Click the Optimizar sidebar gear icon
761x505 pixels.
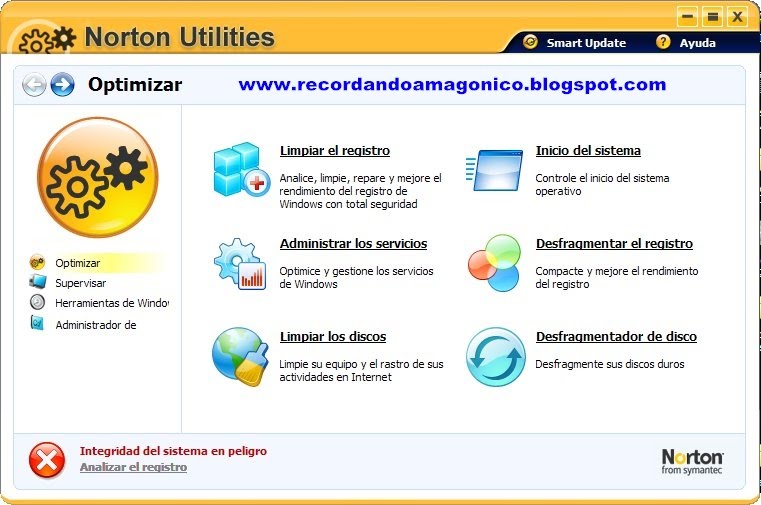pos(37,262)
